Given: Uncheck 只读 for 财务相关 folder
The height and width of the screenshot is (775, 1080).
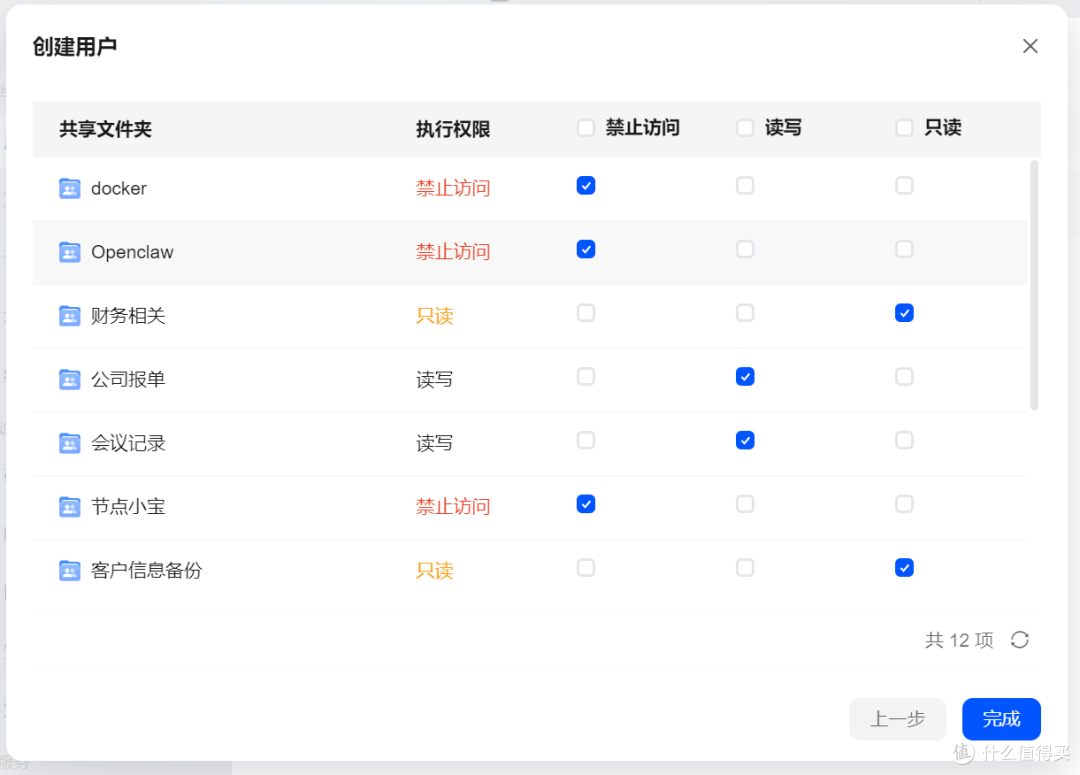Looking at the screenshot, I should [x=904, y=313].
